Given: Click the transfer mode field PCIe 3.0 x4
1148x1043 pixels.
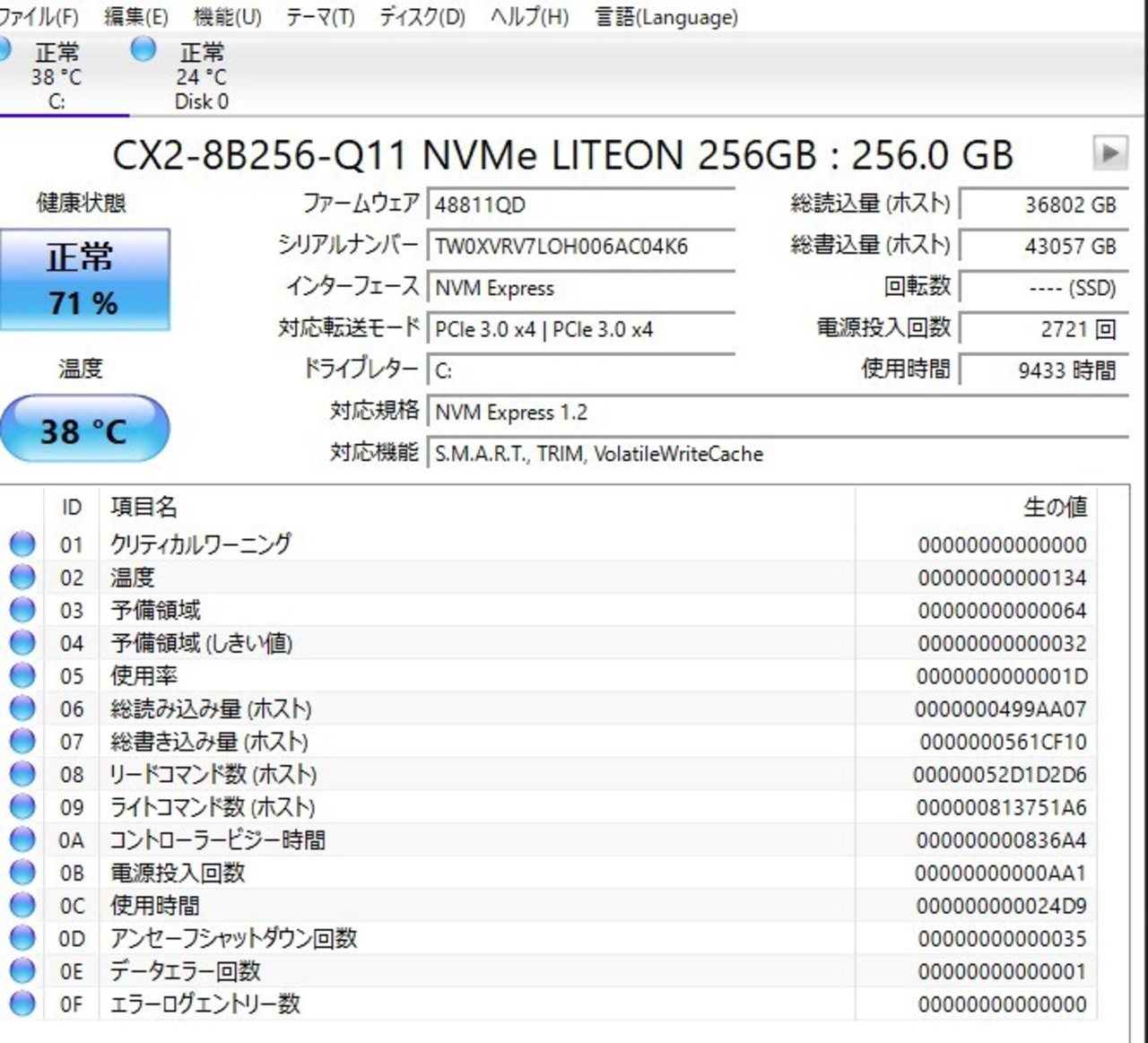Looking at the screenshot, I should click(x=581, y=329).
